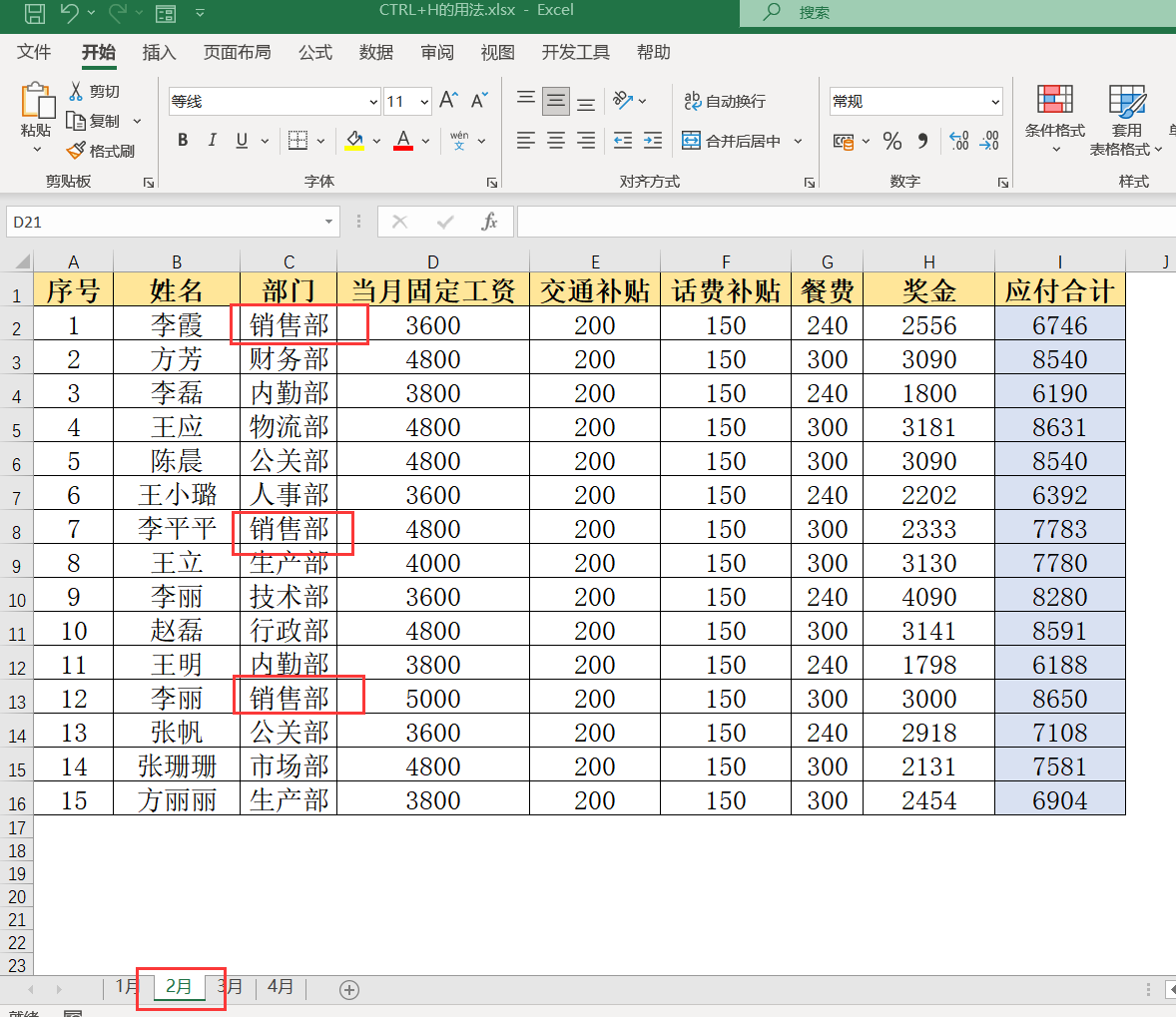Click the Paste clipboard icon
Screen dimensions: 1176x1017
[37, 101]
